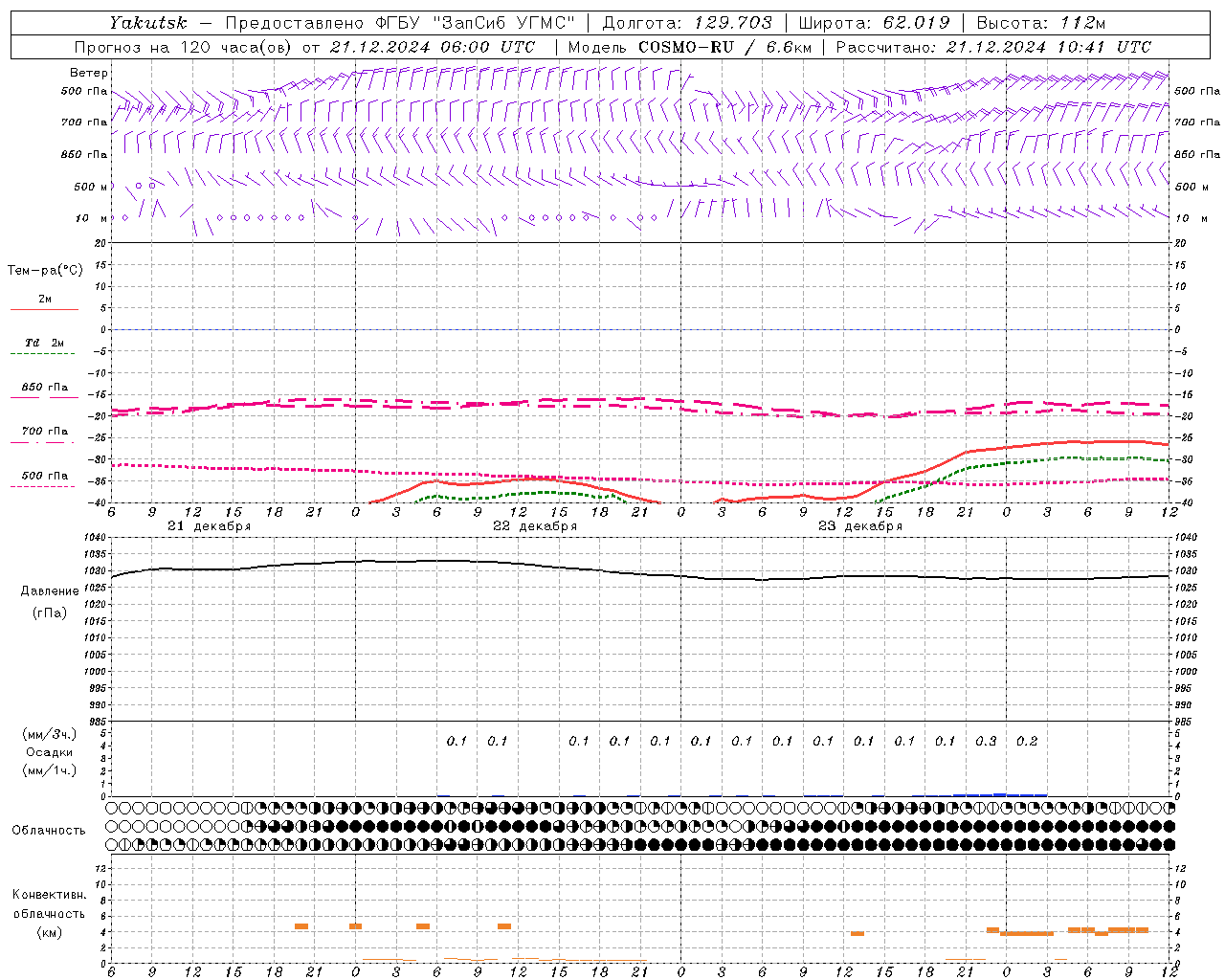The width and height of the screenshot is (1225, 980).
Task: Click the 'Конвективн.' convective cloud label
Action: coord(49,895)
